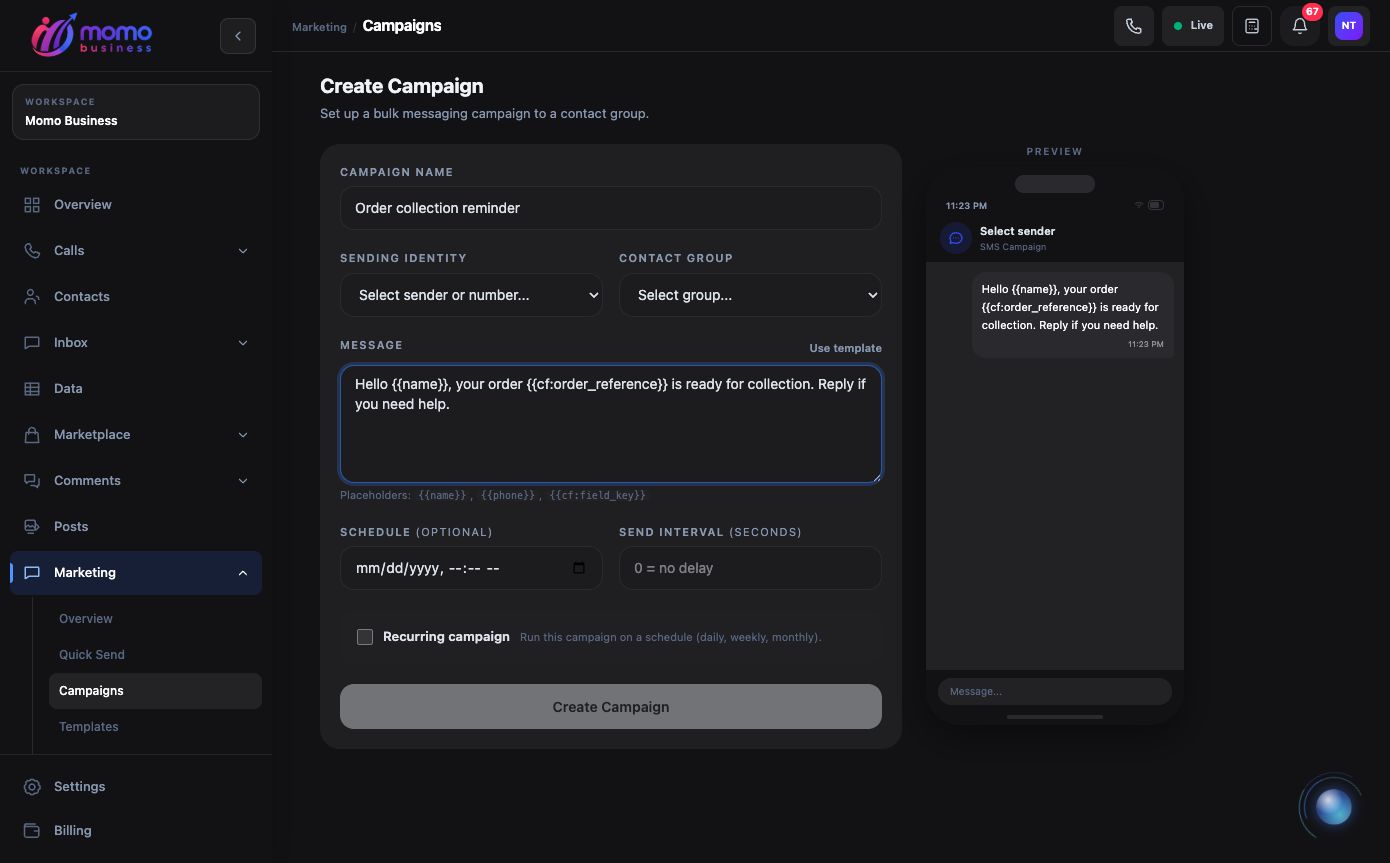The height and width of the screenshot is (863, 1390).
Task: Click the Send Interval input field
Action: pos(750,568)
